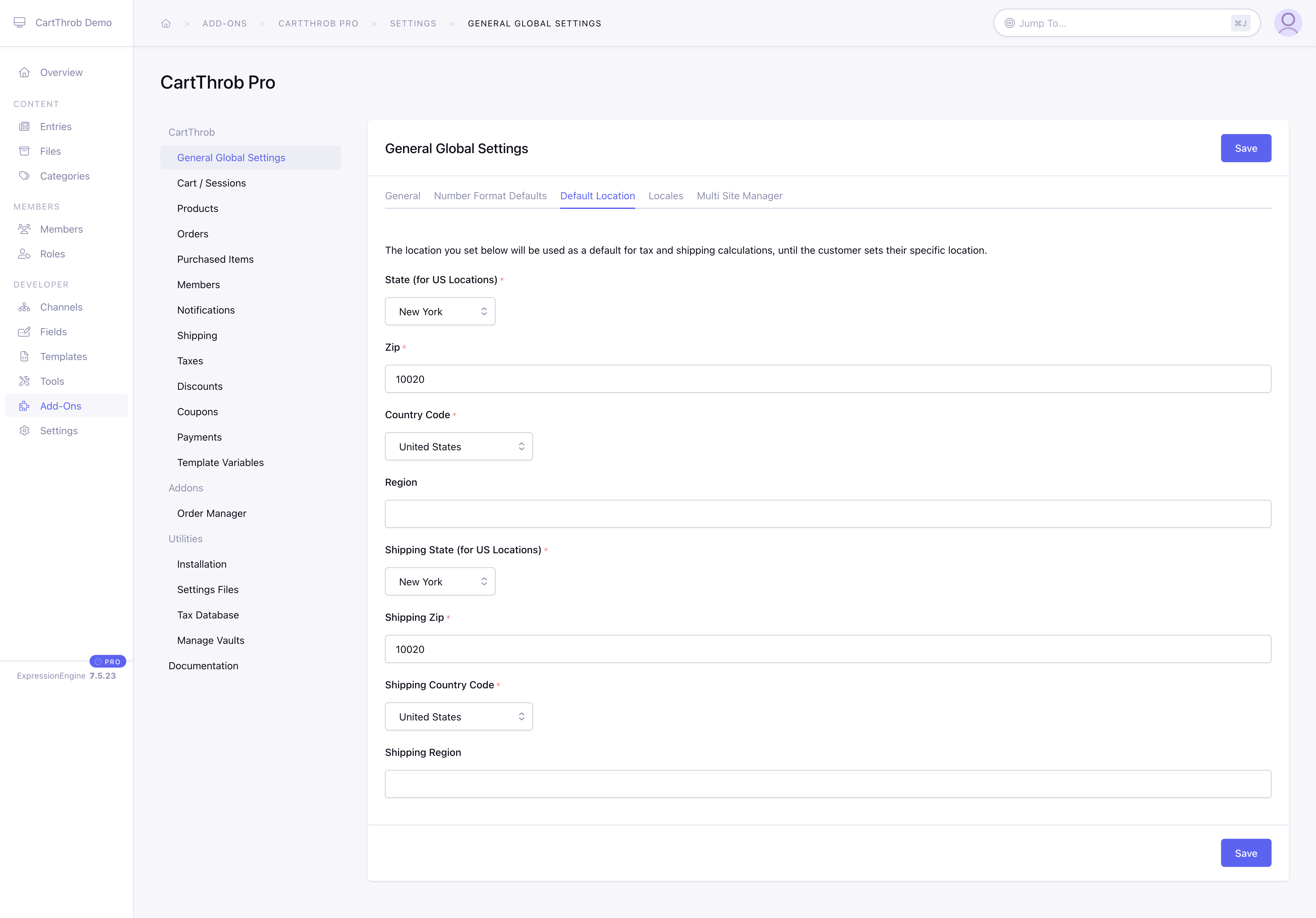Go to SETTINGS breadcrumb
Image resolution: width=1316 pixels, height=918 pixels.
pos(413,23)
